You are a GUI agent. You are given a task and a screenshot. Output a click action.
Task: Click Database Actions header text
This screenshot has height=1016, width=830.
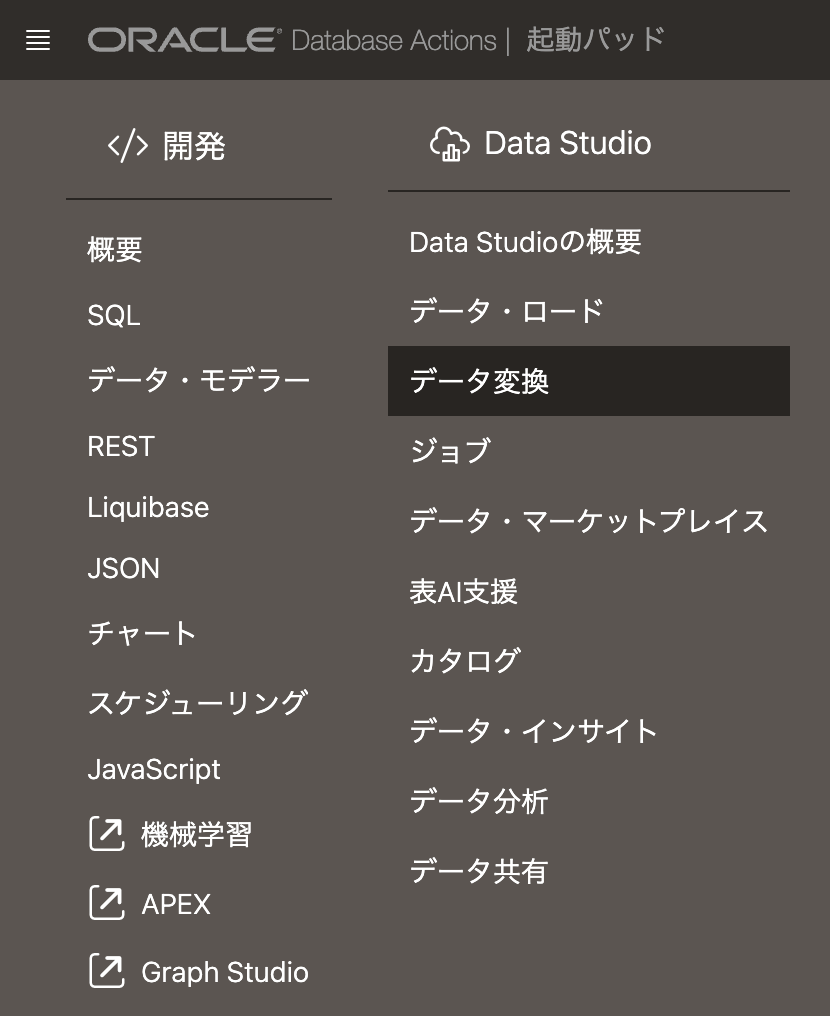point(394,41)
